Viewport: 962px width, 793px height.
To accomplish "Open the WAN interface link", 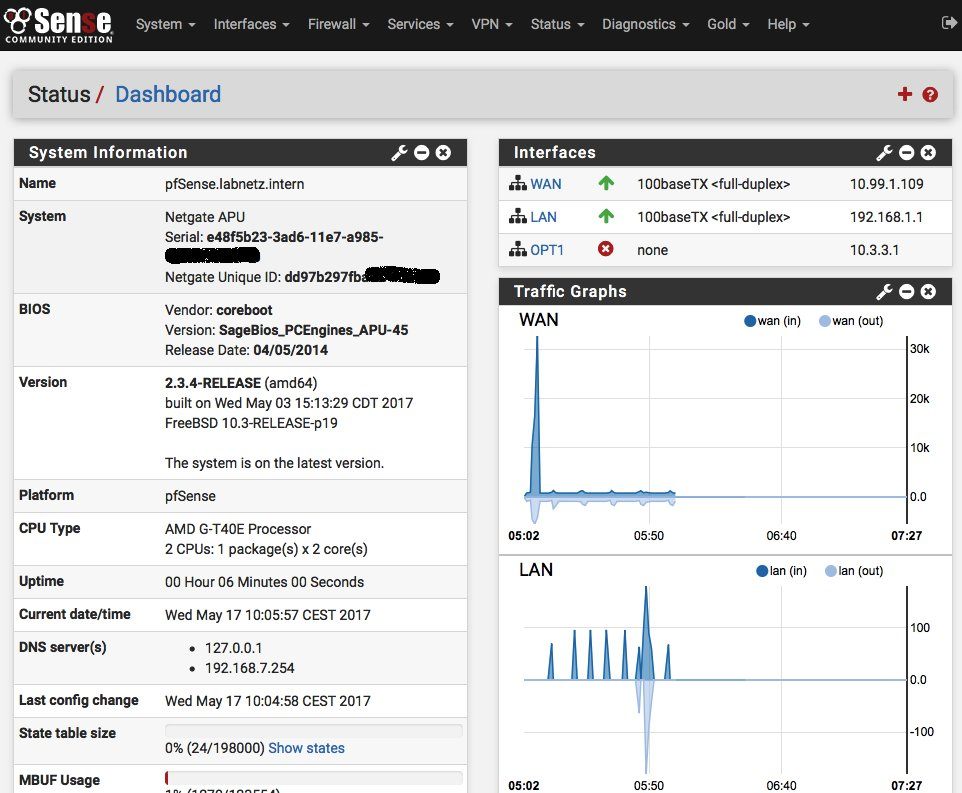I will [x=545, y=184].
